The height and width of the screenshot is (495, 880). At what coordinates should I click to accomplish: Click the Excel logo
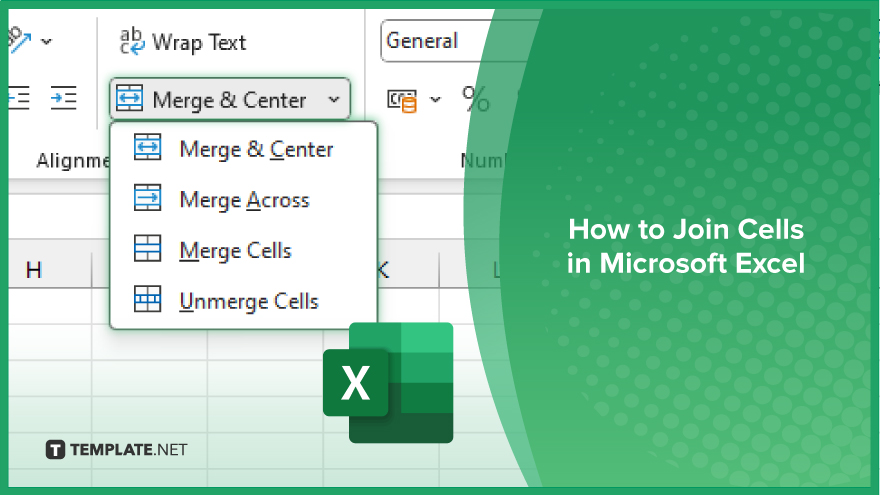tap(388, 383)
